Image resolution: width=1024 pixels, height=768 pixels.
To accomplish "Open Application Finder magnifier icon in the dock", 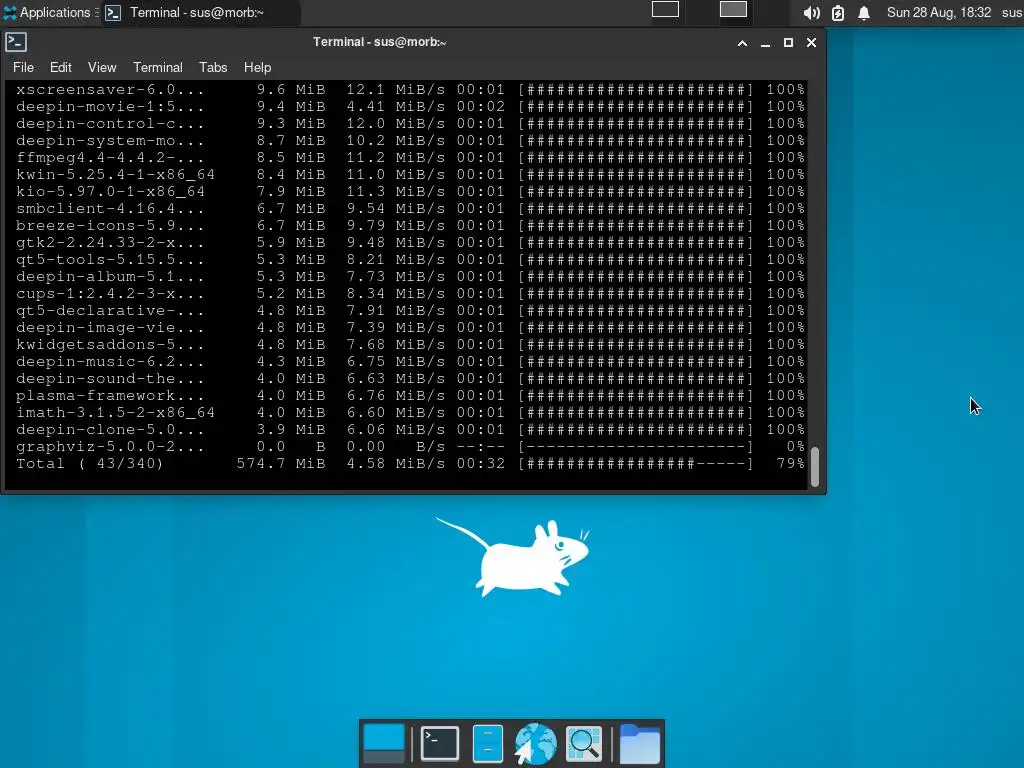I will click(583, 743).
